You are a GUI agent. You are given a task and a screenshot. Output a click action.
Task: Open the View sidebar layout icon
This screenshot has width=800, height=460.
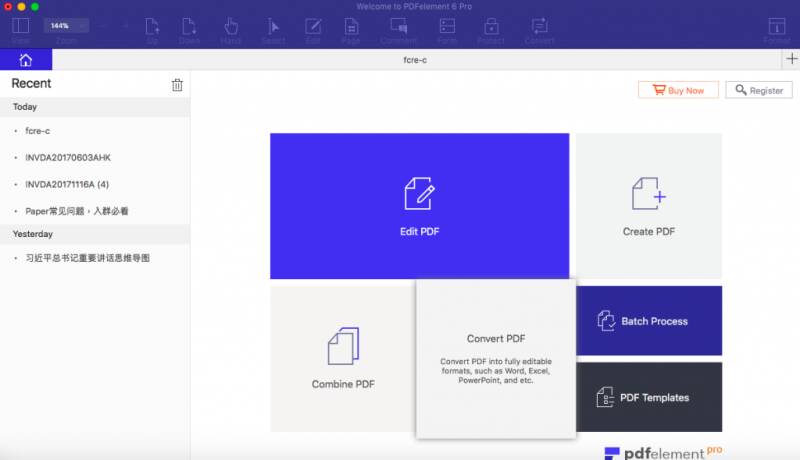click(x=20, y=26)
